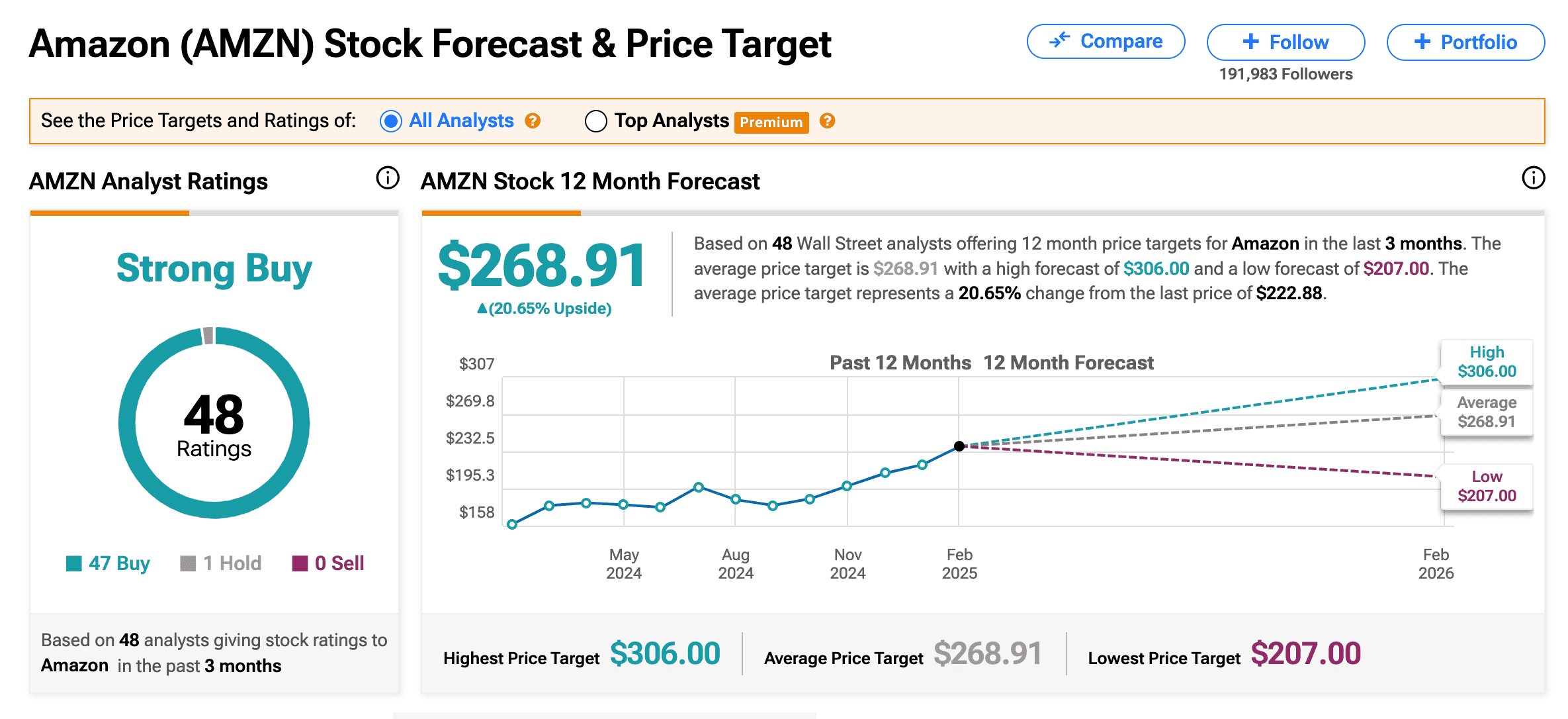Select the Top Analysts radio button
The height and width of the screenshot is (719, 1568).
point(595,121)
